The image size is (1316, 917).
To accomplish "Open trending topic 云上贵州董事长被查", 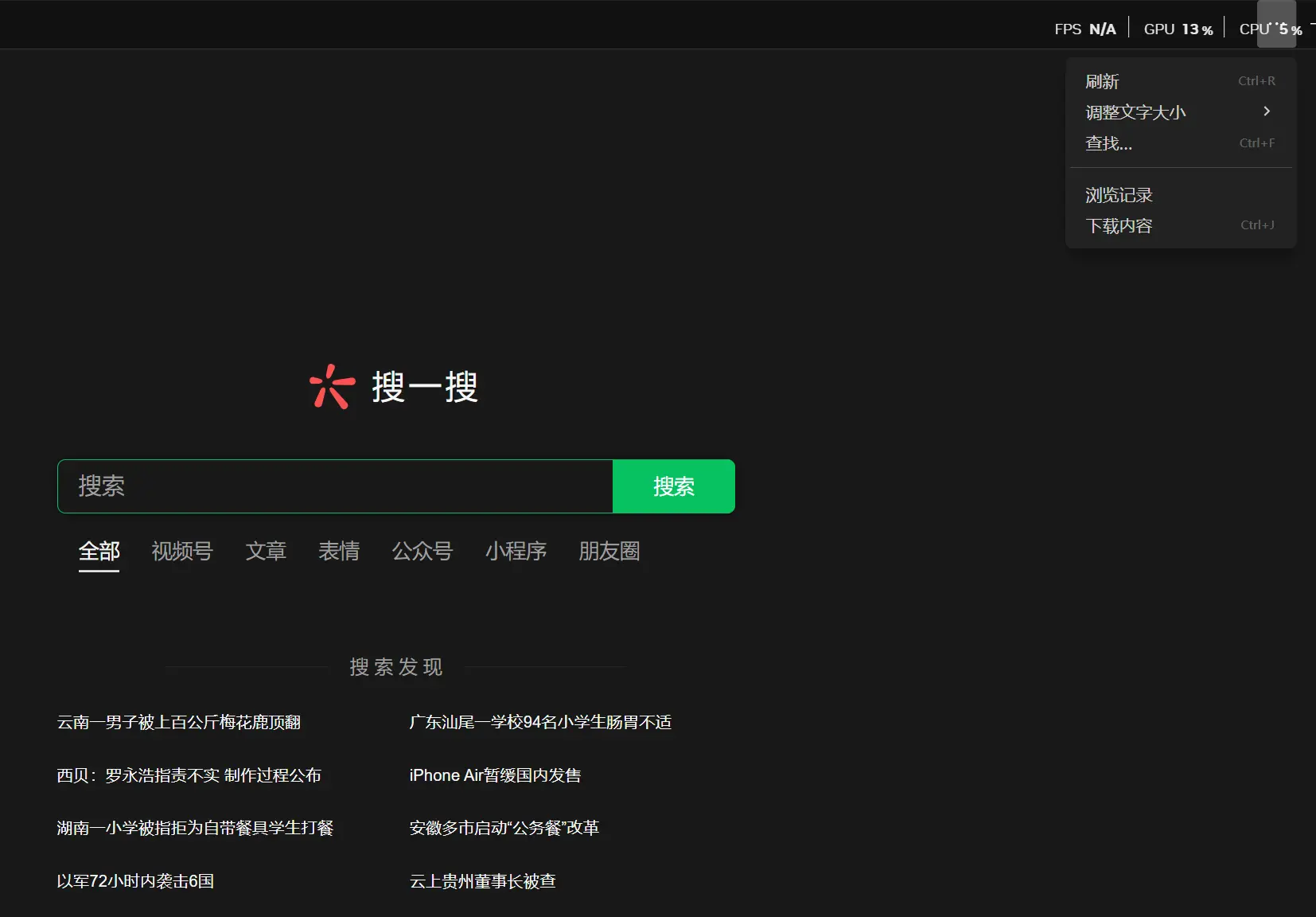I will [482, 881].
